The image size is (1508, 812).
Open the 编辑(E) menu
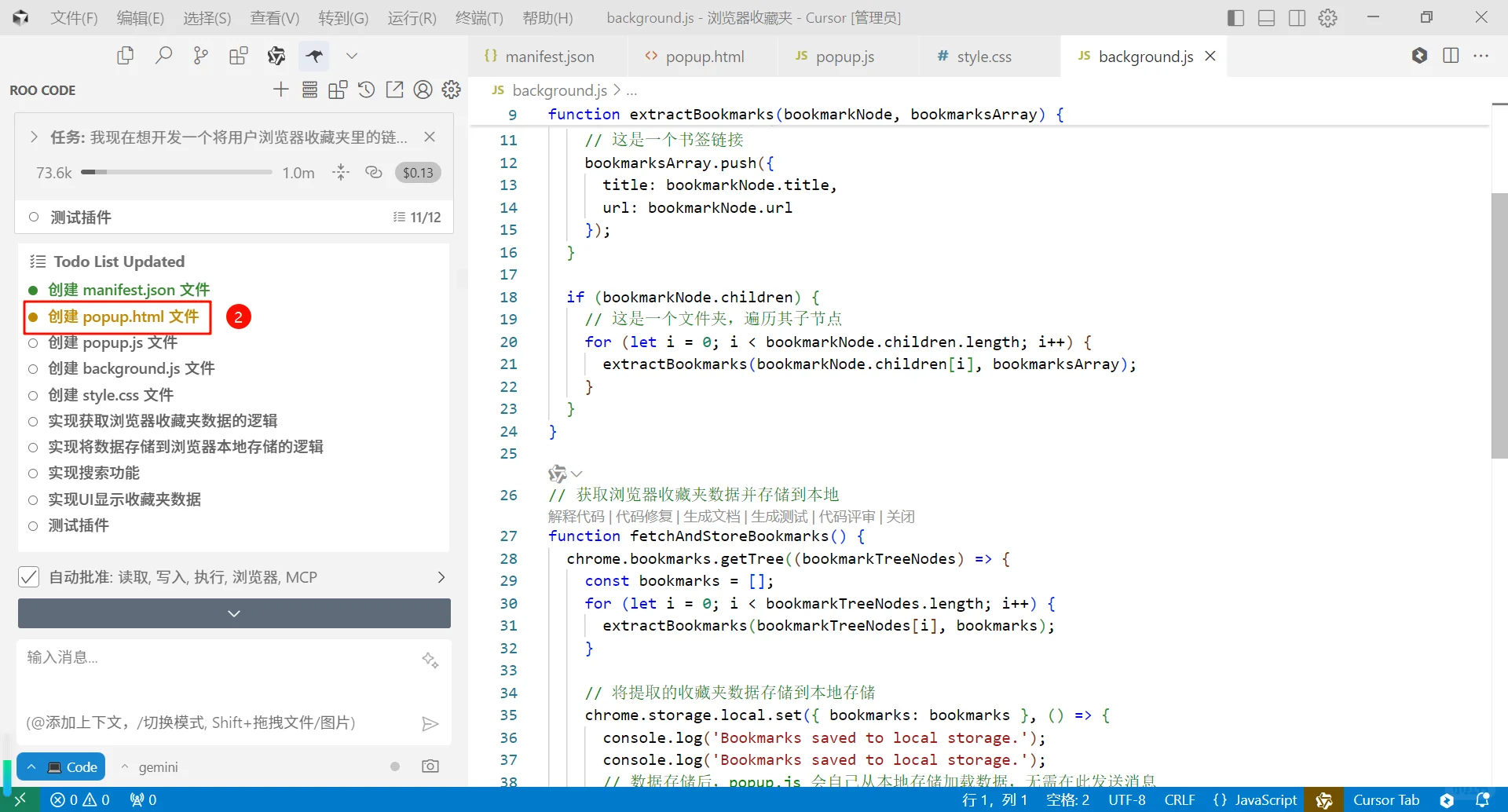pos(141,17)
